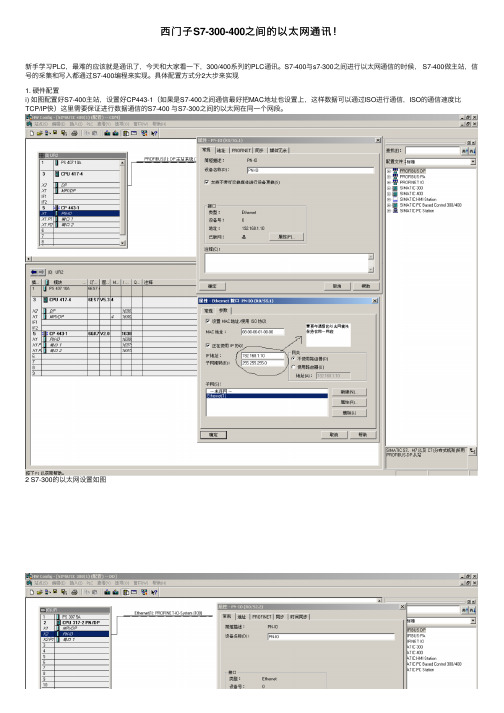Screen dimensions: 504x713
Task: Expand PROFIBUS DP in the upper catalog tree
Action: [x=389, y=171]
